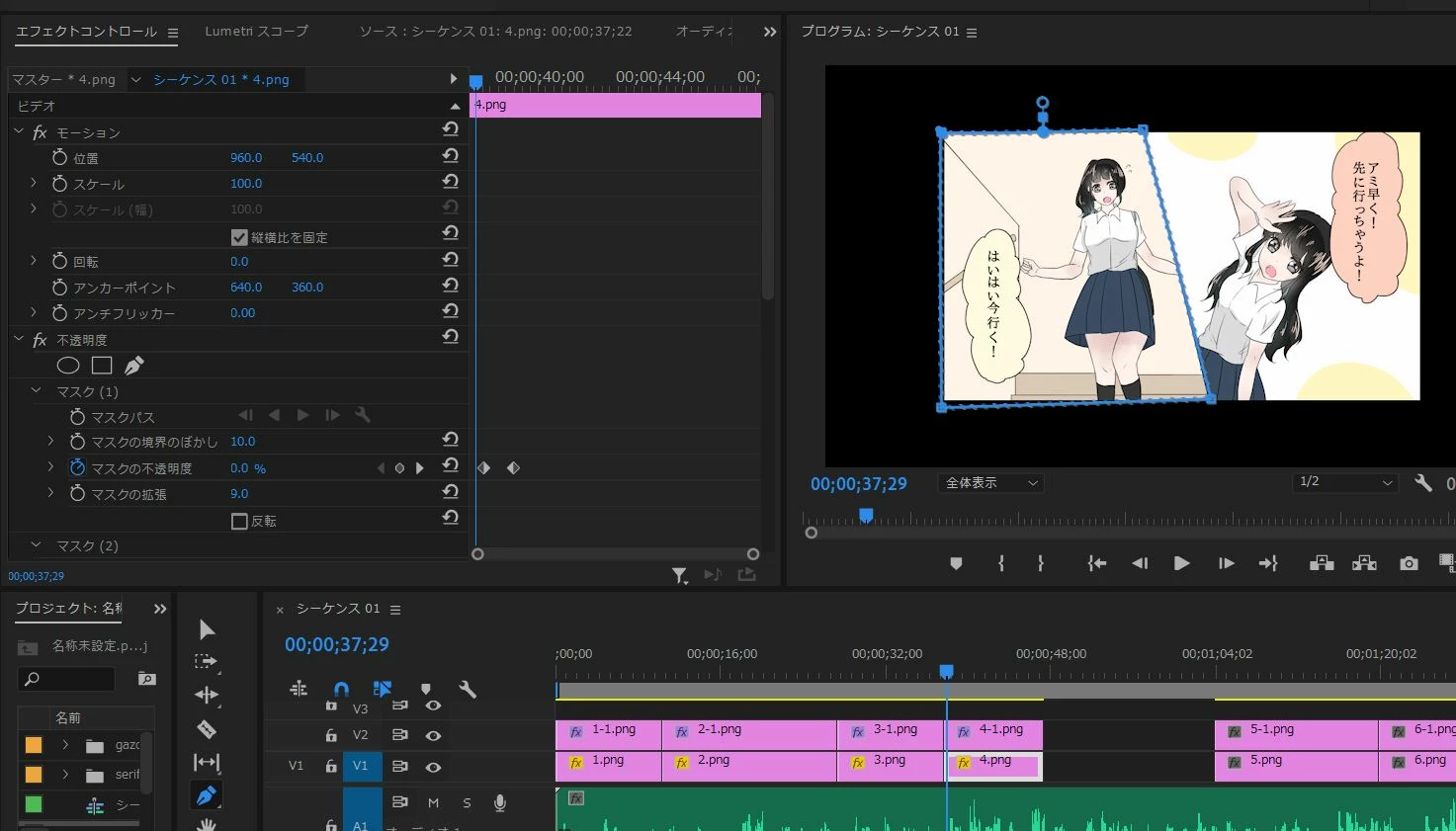Track the selected mask forward
The width and height of the screenshot is (1456, 831).
tap(303, 415)
